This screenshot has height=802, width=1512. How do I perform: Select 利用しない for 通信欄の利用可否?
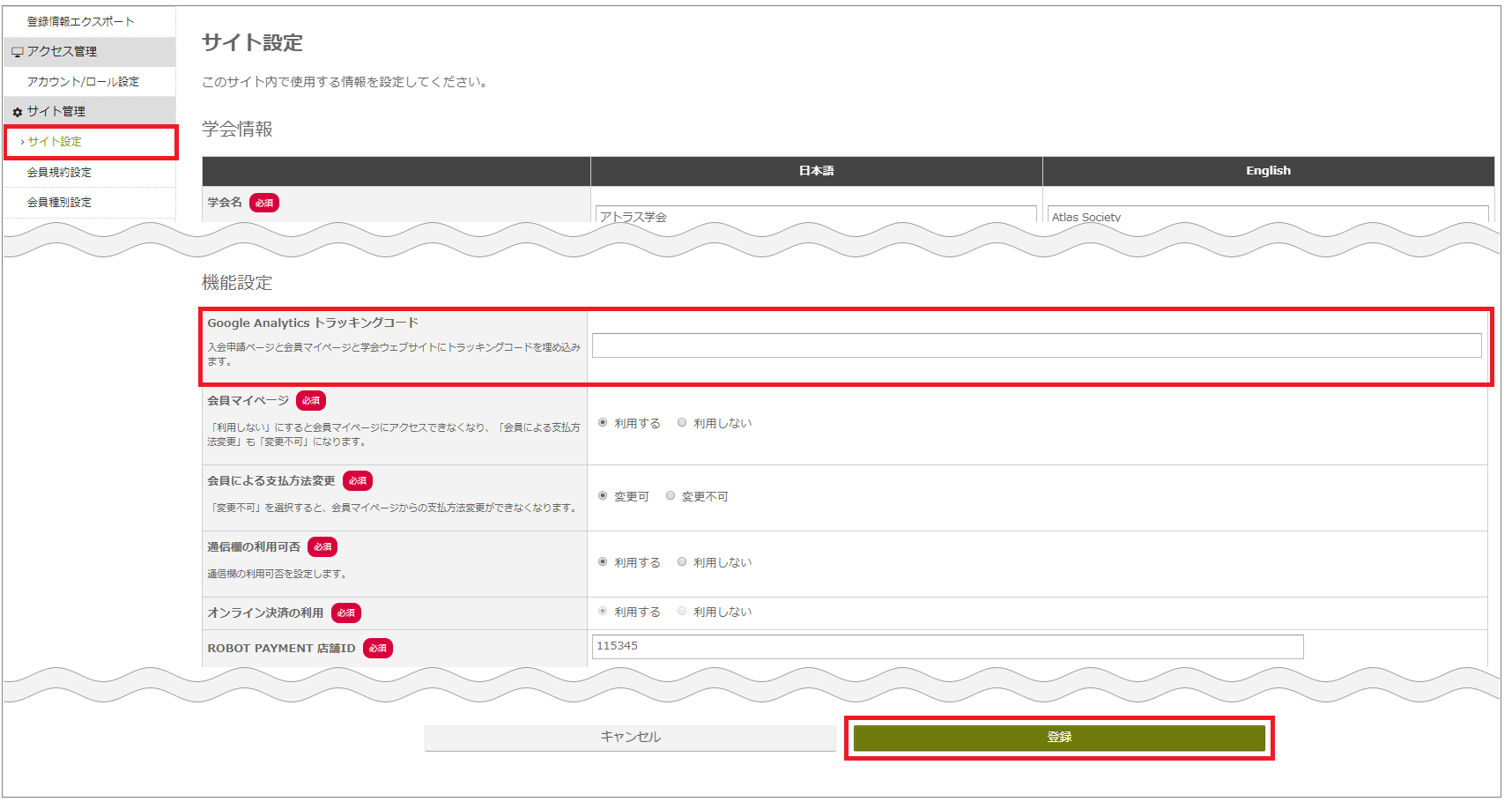click(x=682, y=562)
